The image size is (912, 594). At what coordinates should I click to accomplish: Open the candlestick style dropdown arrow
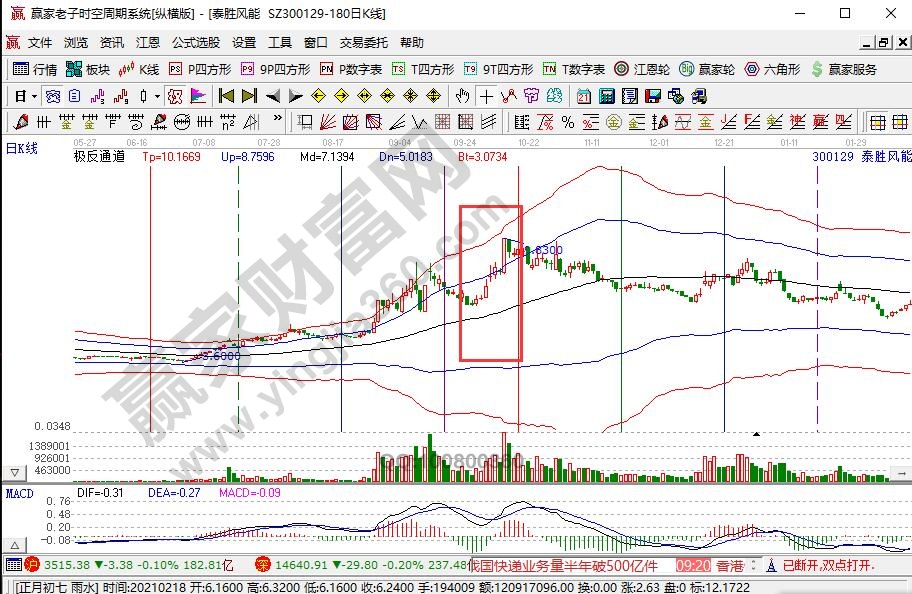156,96
